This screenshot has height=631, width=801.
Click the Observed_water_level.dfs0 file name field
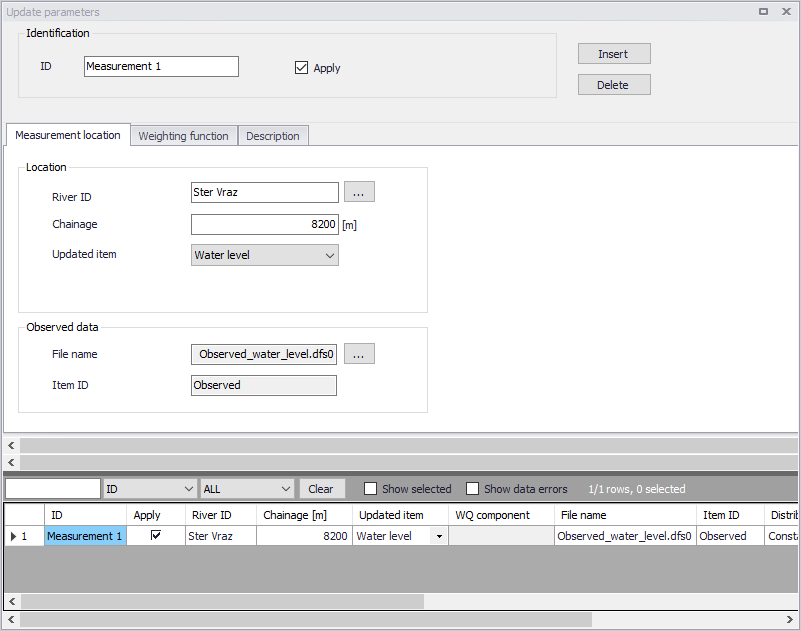coord(264,354)
